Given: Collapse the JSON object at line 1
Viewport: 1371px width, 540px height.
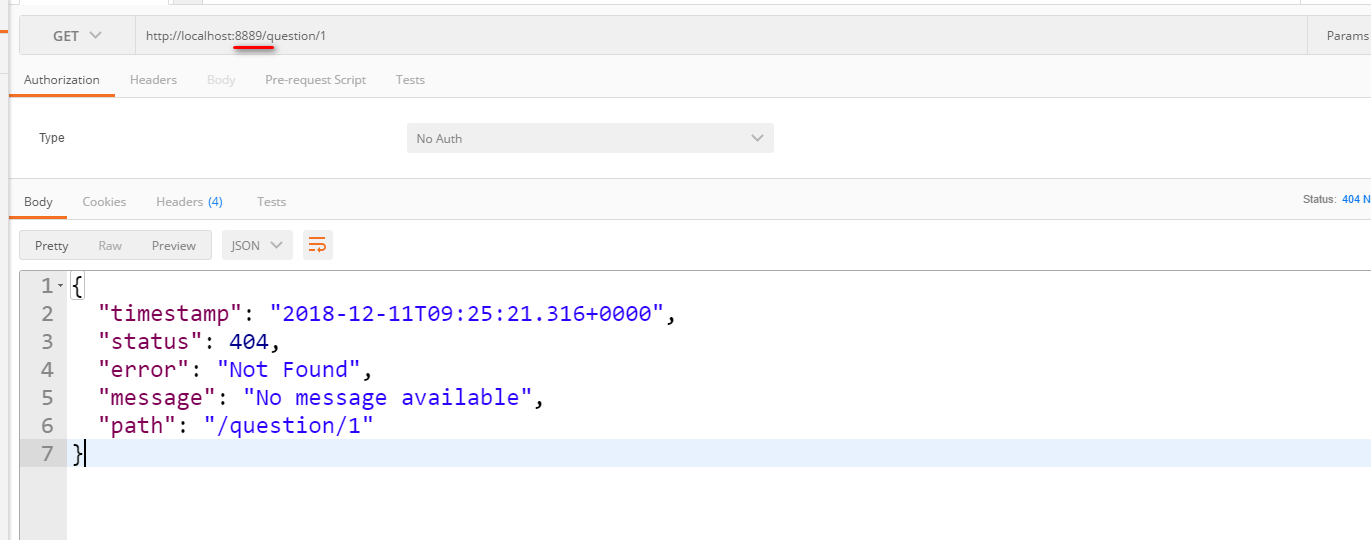Looking at the screenshot, I should [61, 287].
